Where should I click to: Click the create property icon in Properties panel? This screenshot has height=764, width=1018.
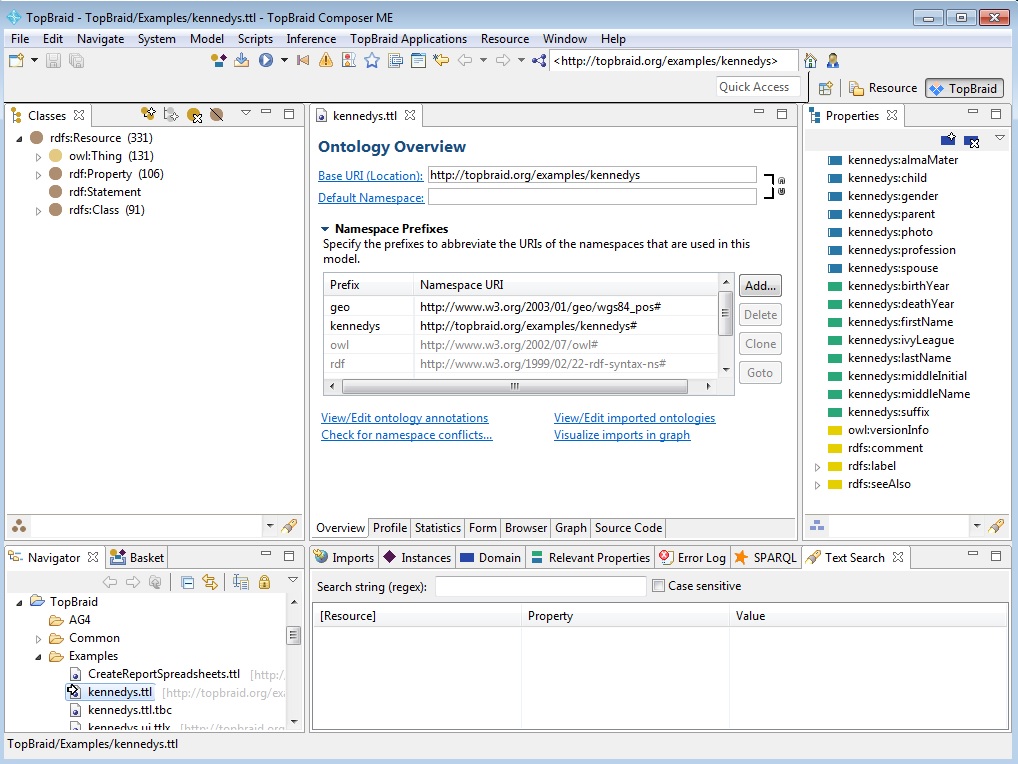tap(948, 139)
